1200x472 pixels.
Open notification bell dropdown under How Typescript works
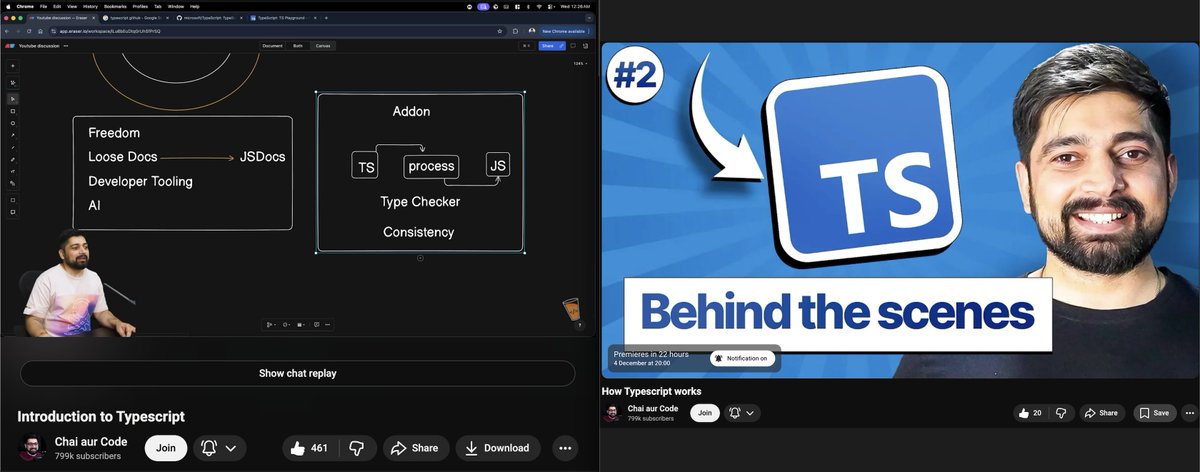tap(742, 413)
